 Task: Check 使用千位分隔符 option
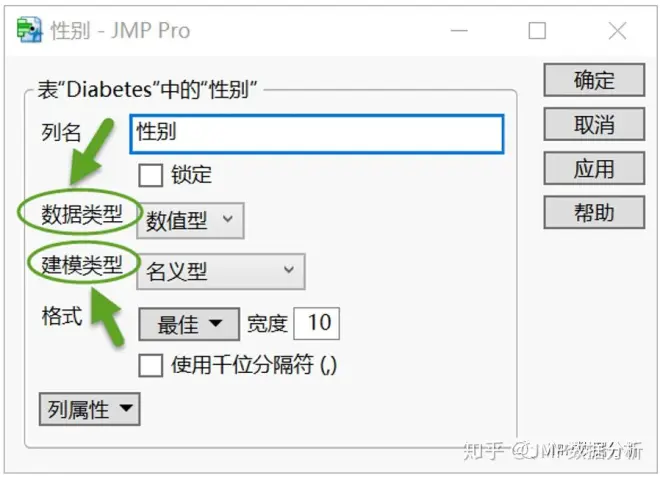coord(151,365)
